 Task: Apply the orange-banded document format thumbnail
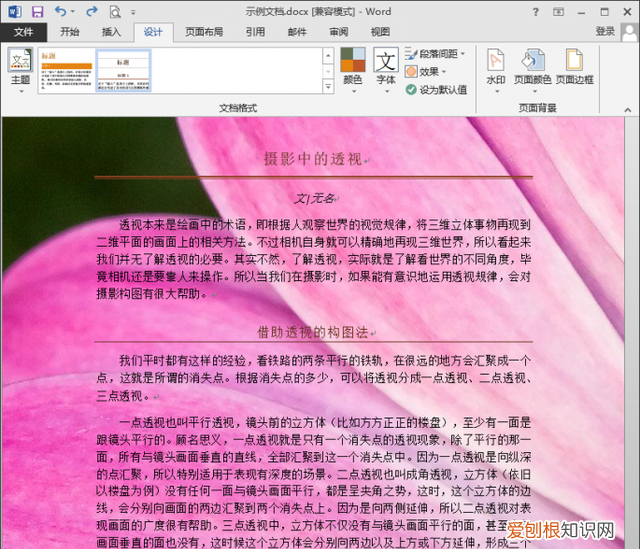click(67, 71)
